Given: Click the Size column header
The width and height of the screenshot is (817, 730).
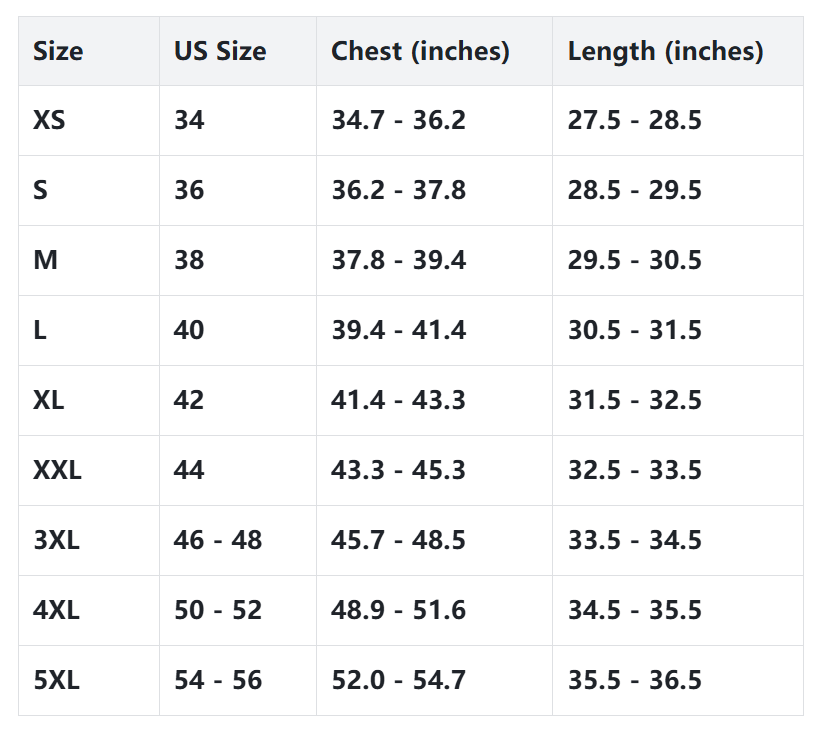Looking at the screenshot, I should (x=58, y=51).
